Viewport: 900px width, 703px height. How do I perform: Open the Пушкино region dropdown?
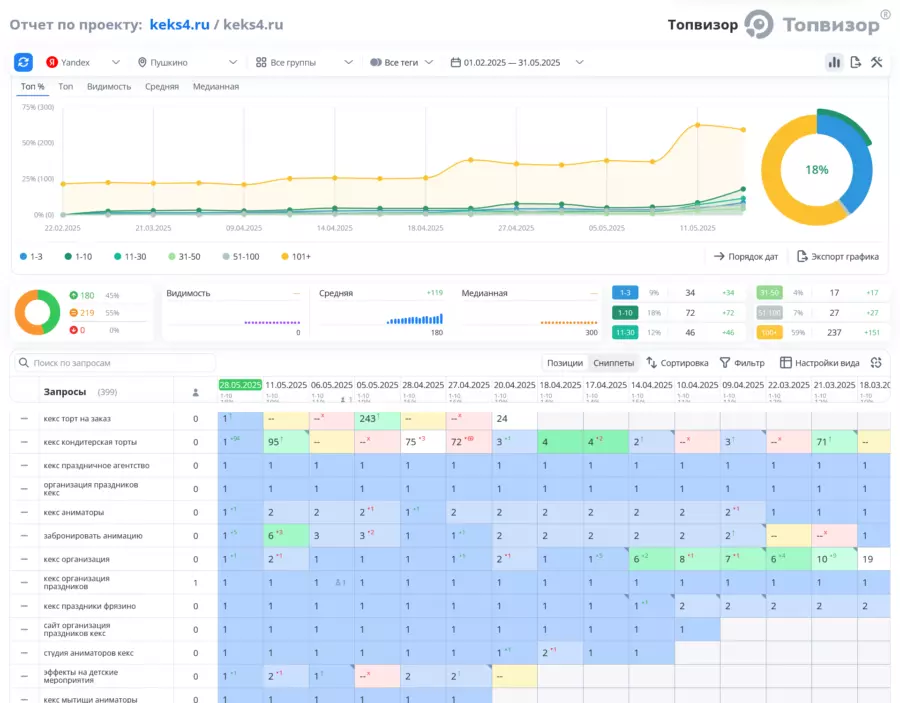(x=187, y=62)
